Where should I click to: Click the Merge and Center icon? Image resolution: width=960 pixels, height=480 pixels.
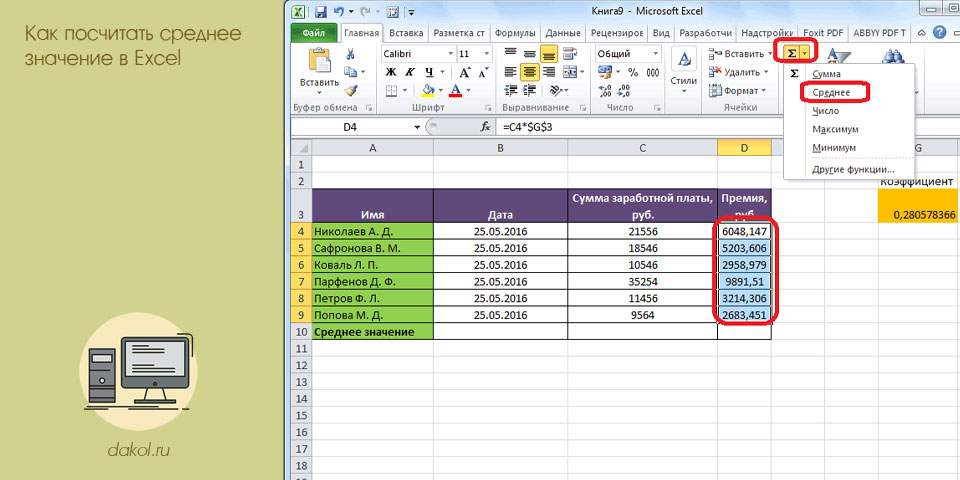(x=568, y=72)
